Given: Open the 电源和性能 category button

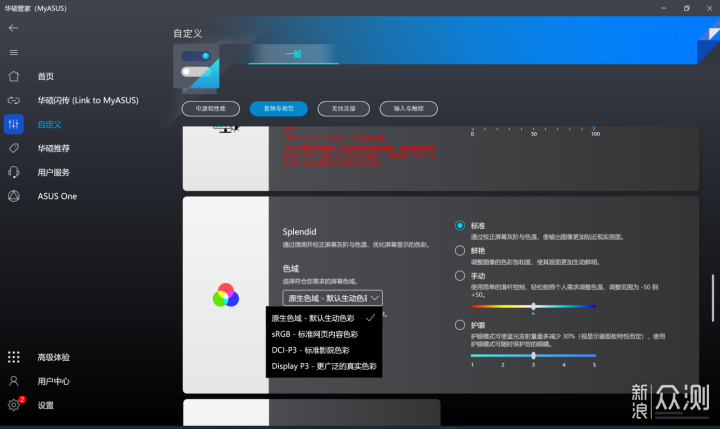Looking at the screenshot, I should (211, 109).
